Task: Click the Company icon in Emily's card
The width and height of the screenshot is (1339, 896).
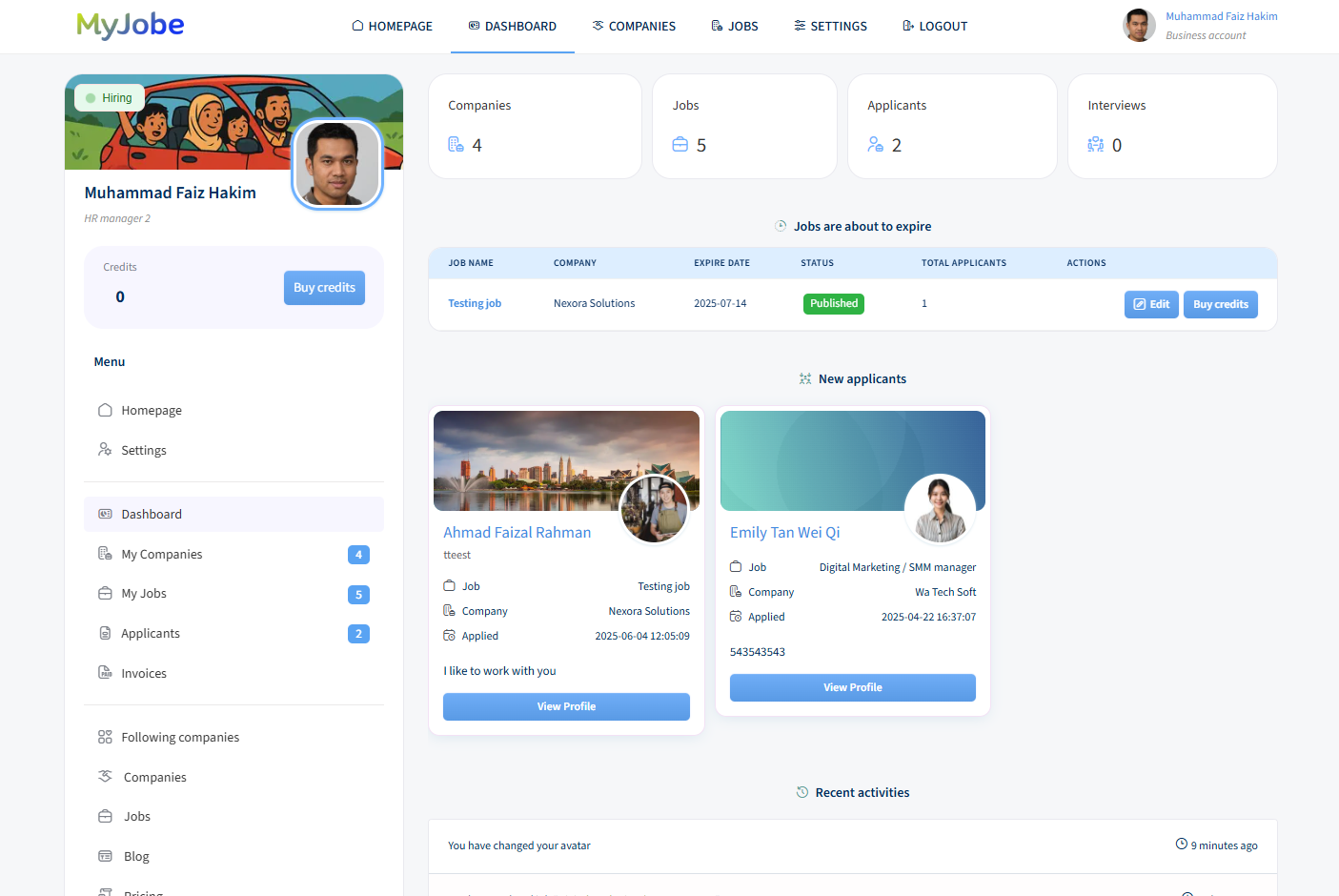Action: (x=736, y=591)
